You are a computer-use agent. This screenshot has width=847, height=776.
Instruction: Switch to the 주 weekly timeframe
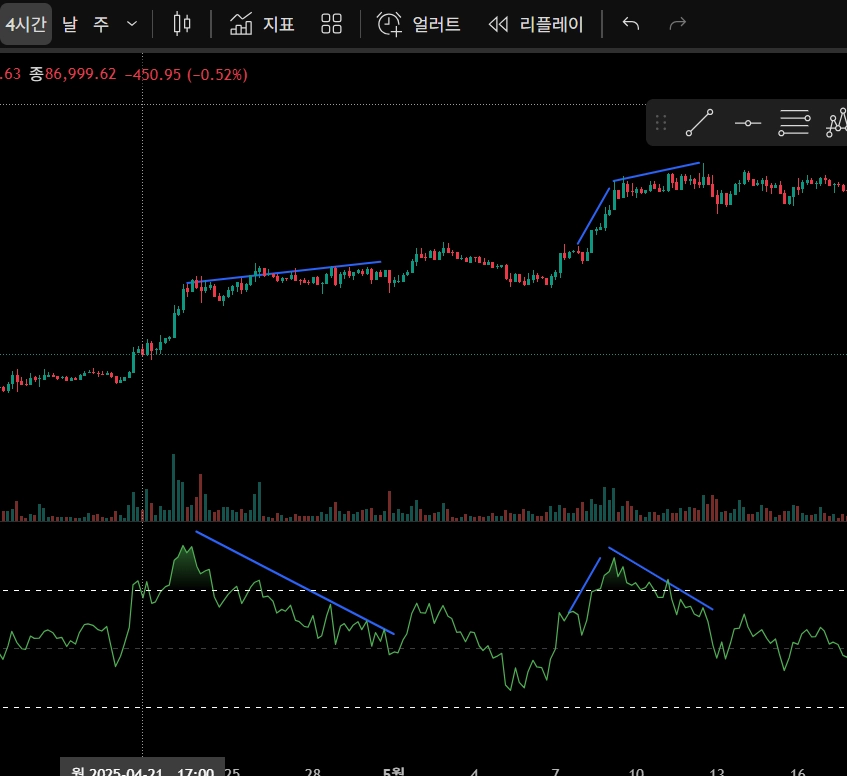pos(101,24)
